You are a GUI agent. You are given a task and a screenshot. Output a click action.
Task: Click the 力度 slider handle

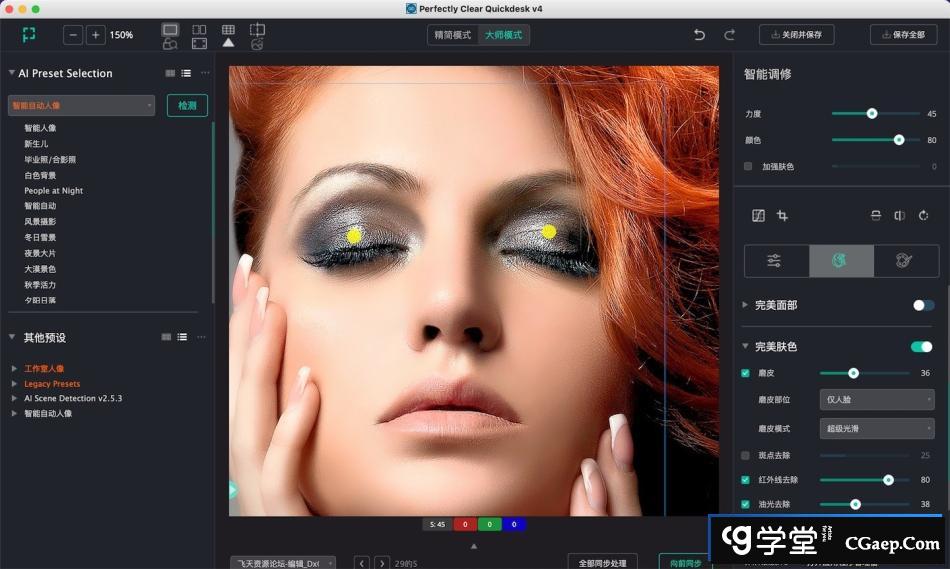tap(872, 114)
